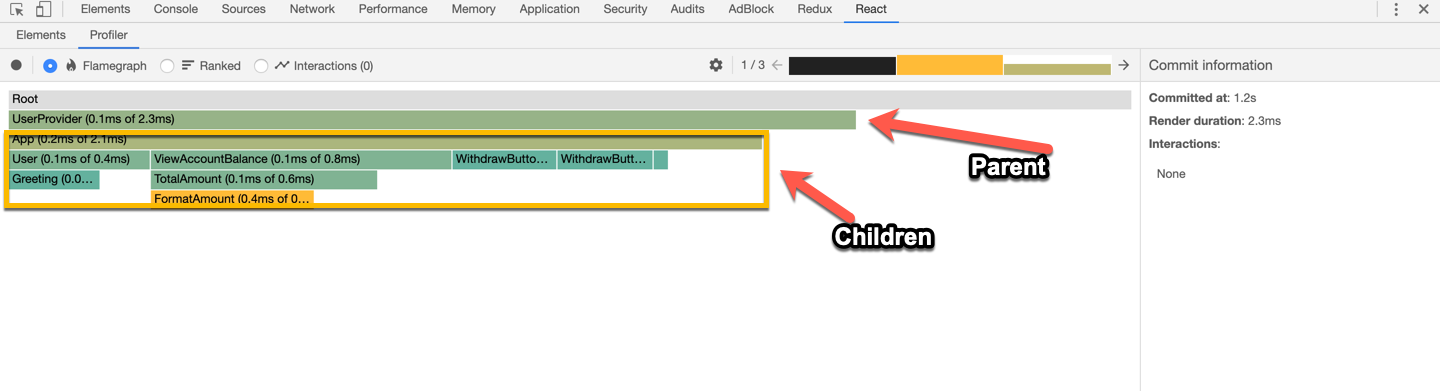Start profiling with the record button
Viewport: 1440px width, 391px height.
(x=16, y=65)
